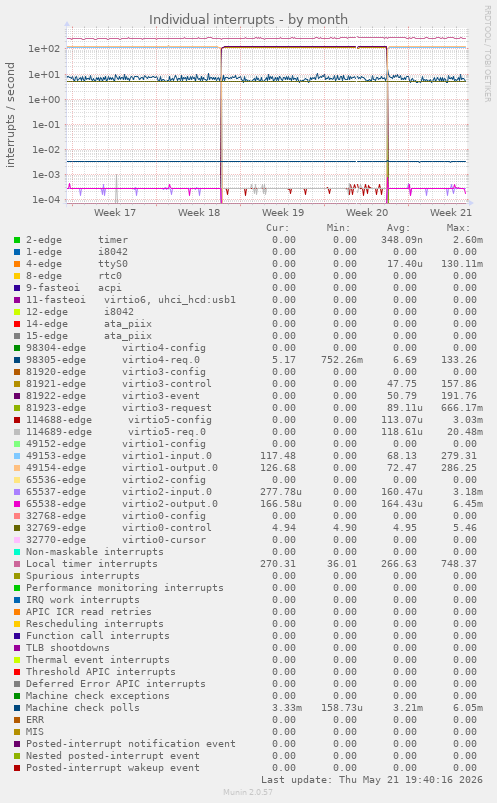Image resolution: width=497 pixels, height=803 pixels.
Task: Click the dark blue Machine check polls swatch
Action: [x=17, y=708]
